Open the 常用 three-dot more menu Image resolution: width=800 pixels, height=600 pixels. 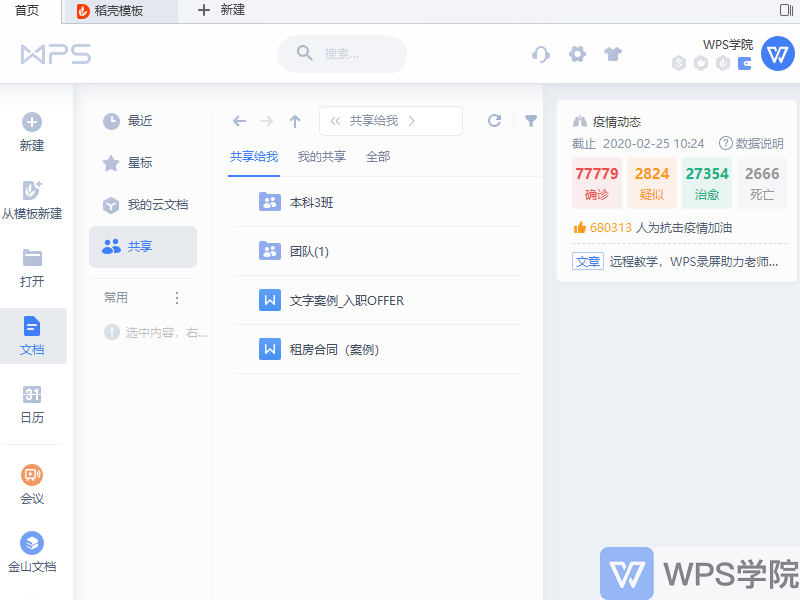coord(177,298)
